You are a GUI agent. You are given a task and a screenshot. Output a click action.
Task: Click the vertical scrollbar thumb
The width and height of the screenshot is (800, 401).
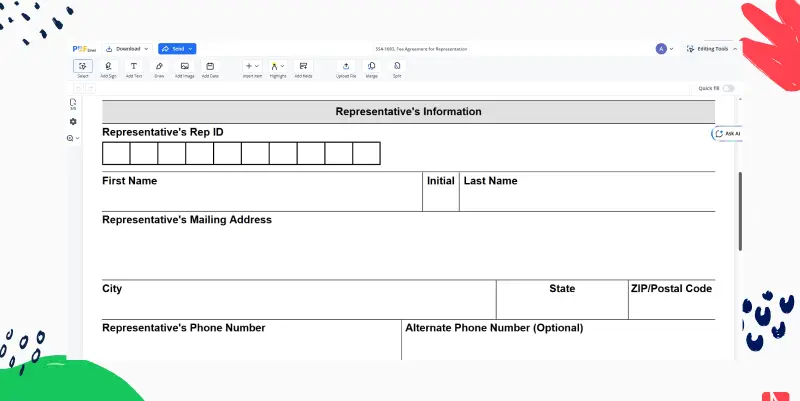[x=740, y=211]
